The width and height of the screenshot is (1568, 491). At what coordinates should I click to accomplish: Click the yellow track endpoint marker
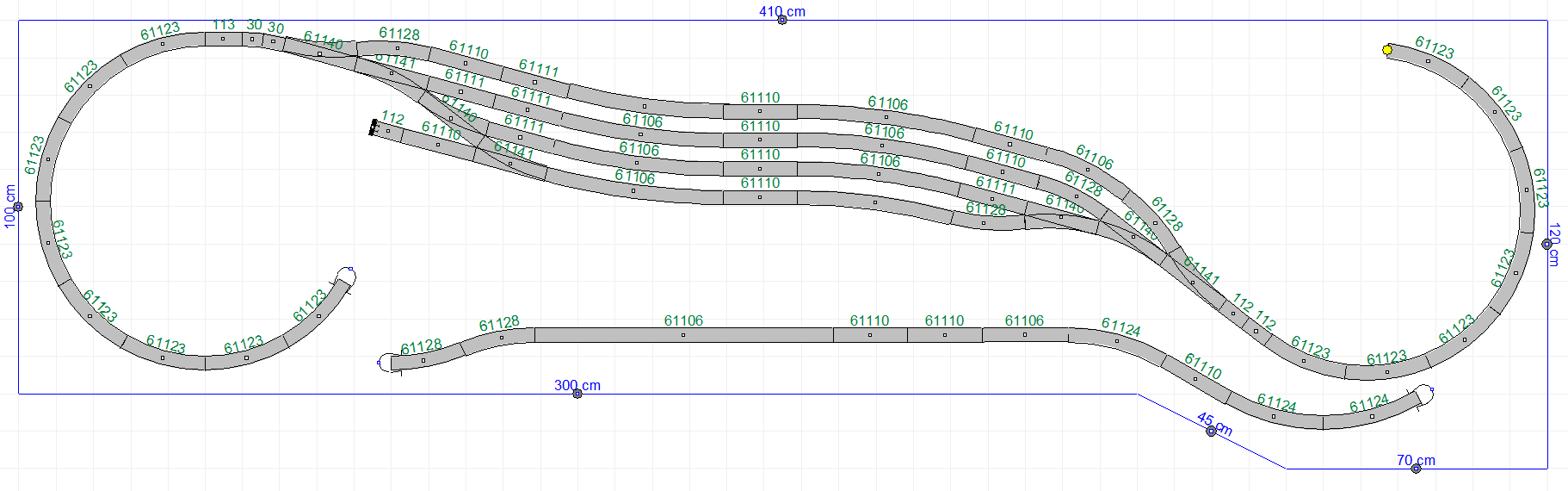pyautogui.click(x=1387, y=50)
